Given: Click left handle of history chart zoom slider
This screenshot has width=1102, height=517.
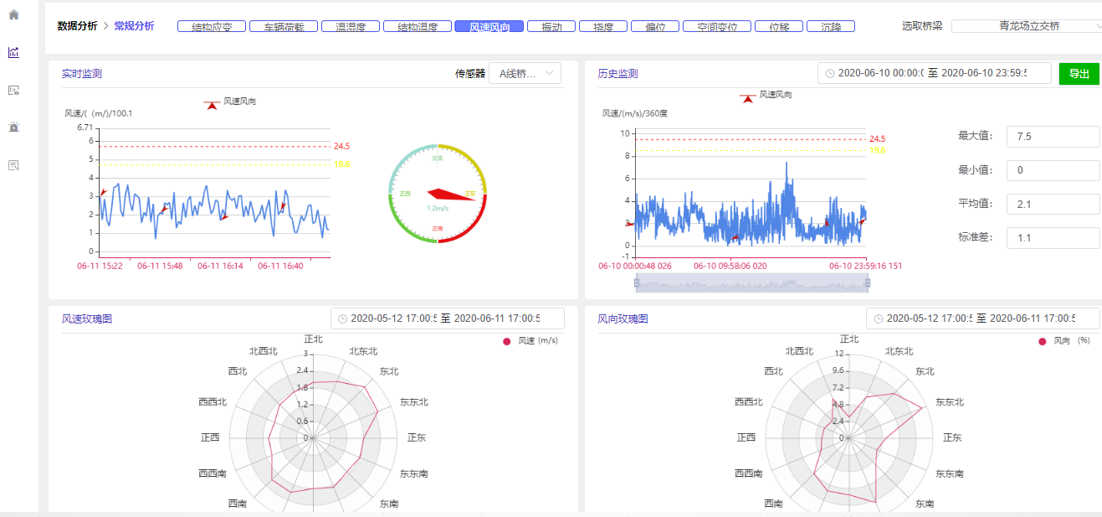Looking at the screenshot, I should [x=636, y=283].
